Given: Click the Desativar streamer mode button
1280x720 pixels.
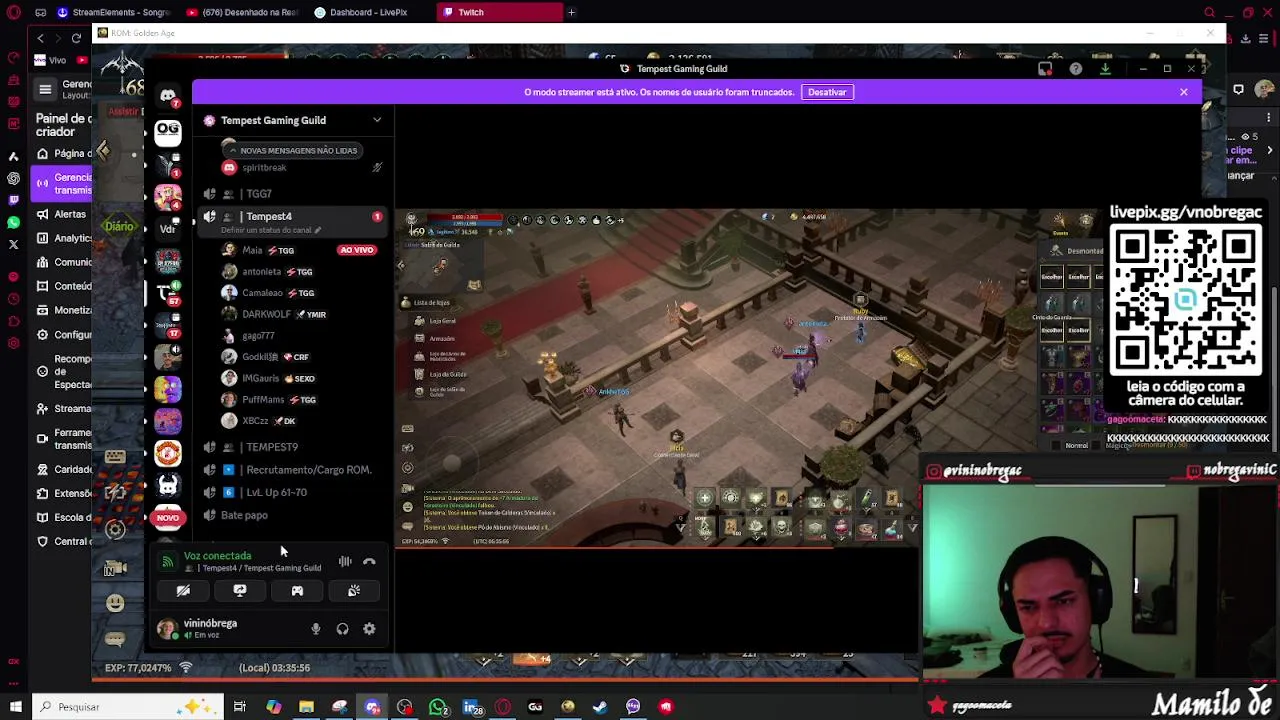Looking at the screenshot, I should [x=827, y=92].
